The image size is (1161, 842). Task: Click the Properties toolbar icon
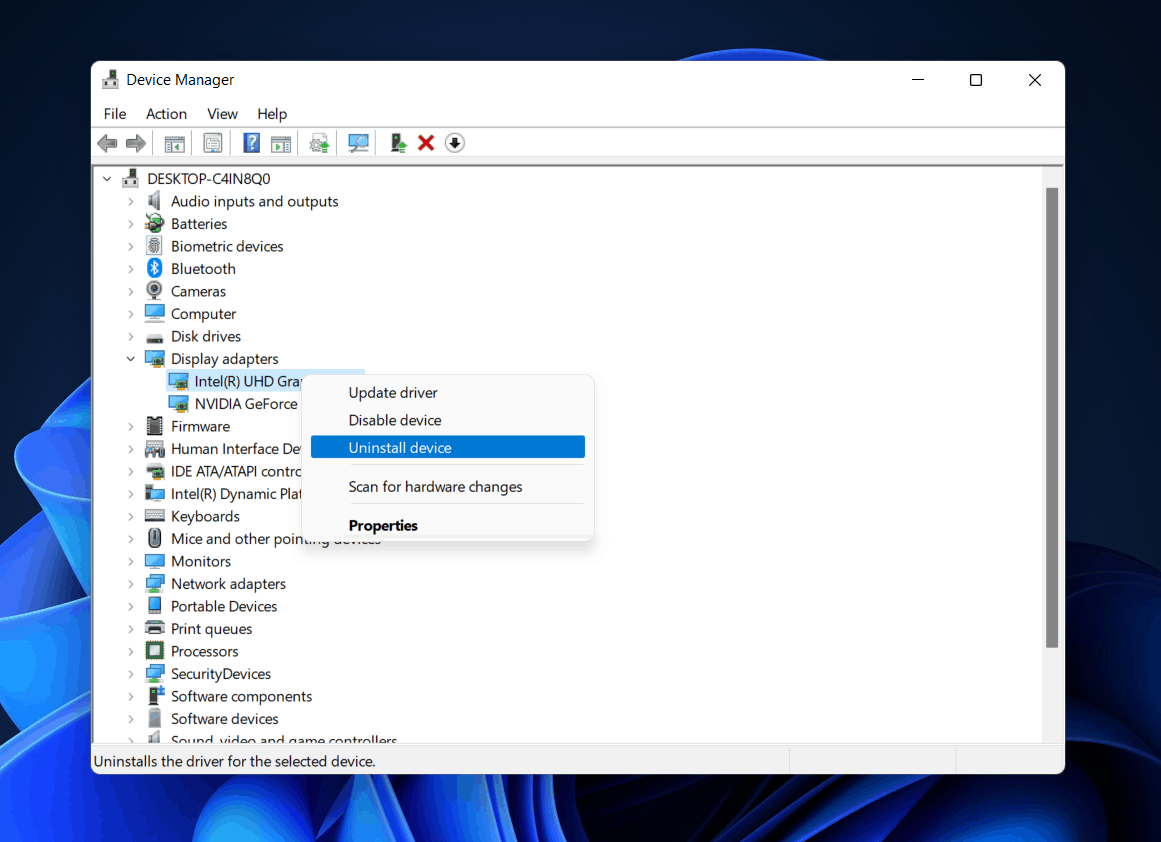tap(213, 143)
